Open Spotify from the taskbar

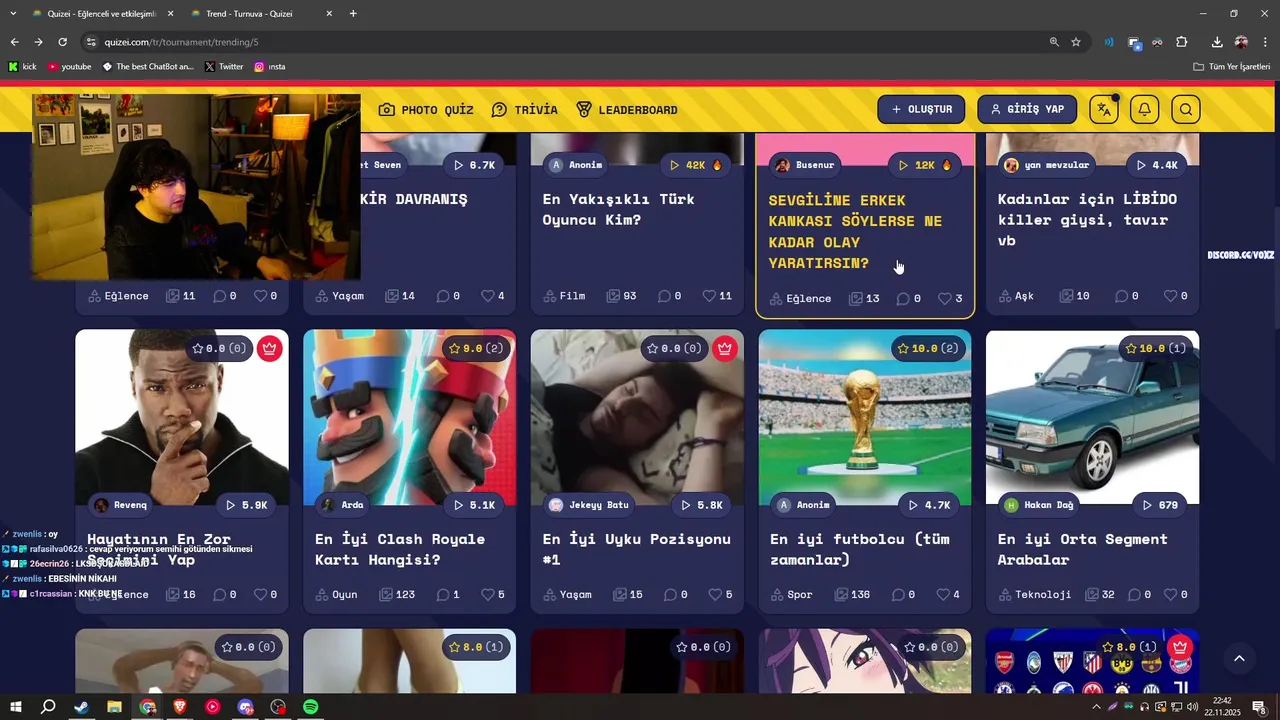[311, 707]
